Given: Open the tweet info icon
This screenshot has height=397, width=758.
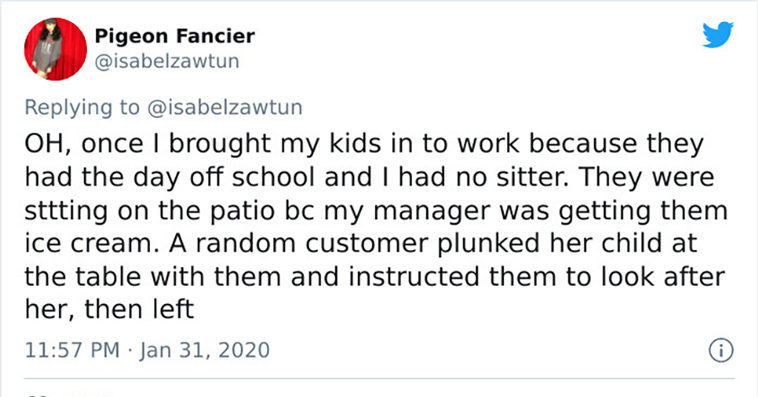Looking at the screenshot, I should pos(721,350).
